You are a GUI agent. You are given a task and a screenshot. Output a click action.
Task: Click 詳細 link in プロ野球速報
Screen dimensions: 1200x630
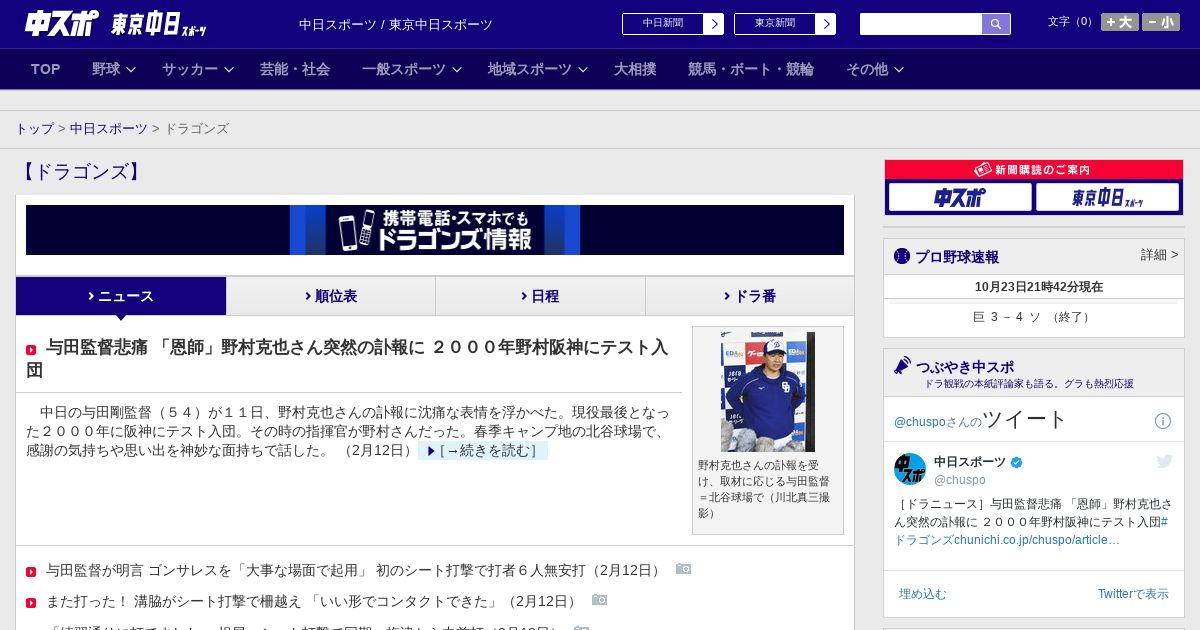coord(1160,255)
